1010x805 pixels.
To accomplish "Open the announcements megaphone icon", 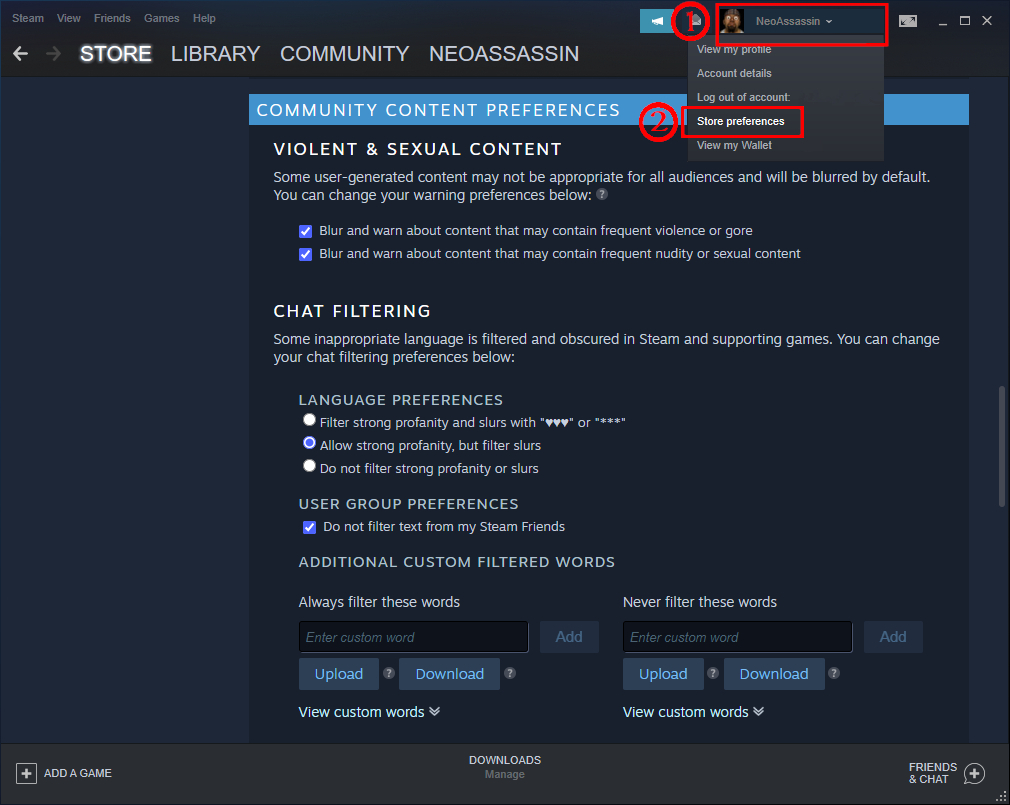I will pos(656,21).
